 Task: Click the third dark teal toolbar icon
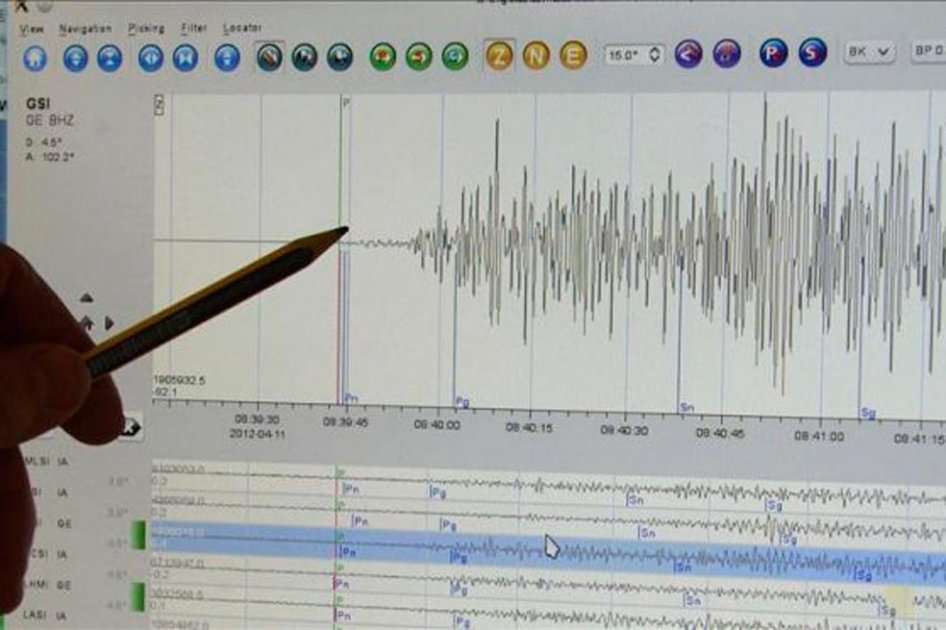pyautogui.click(x=340, y=58)
